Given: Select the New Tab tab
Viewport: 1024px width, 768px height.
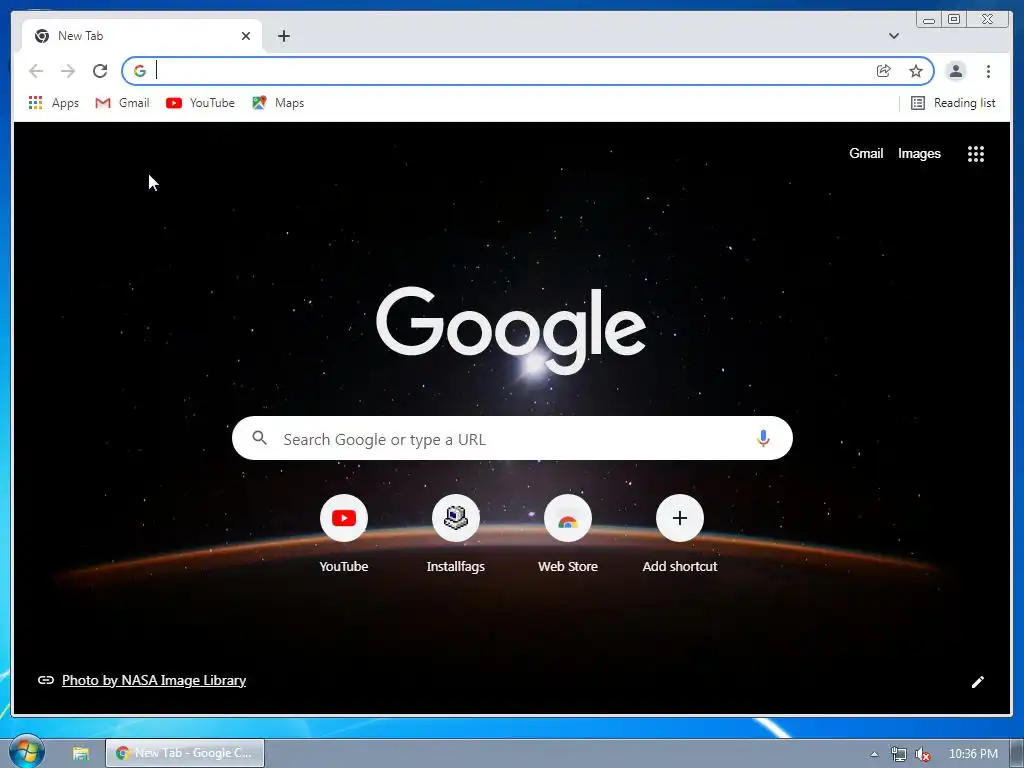Looking at the screenshot, I should [x=142, y=36].
